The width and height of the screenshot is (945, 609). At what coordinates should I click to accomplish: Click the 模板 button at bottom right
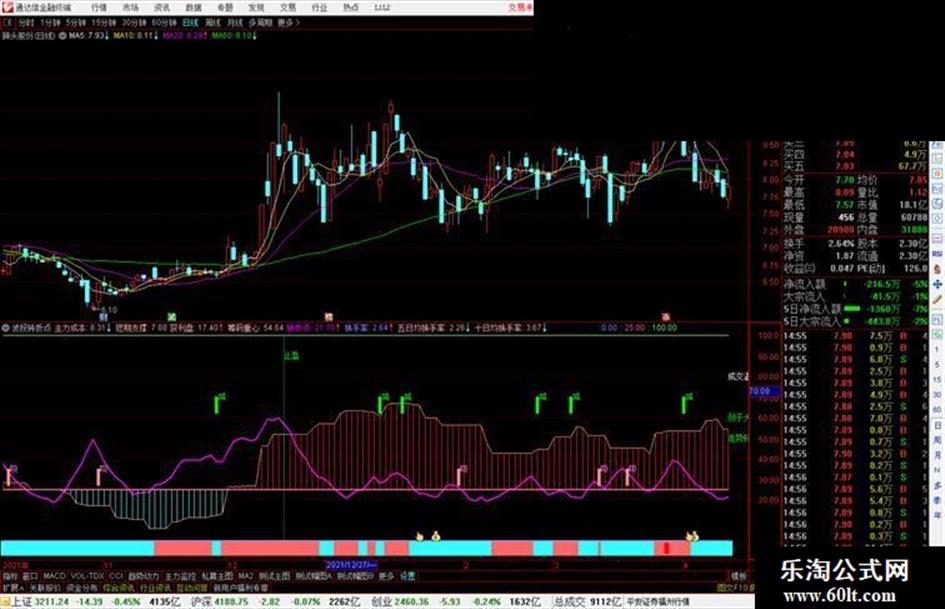pyautogui.click(x=738, y=576)
